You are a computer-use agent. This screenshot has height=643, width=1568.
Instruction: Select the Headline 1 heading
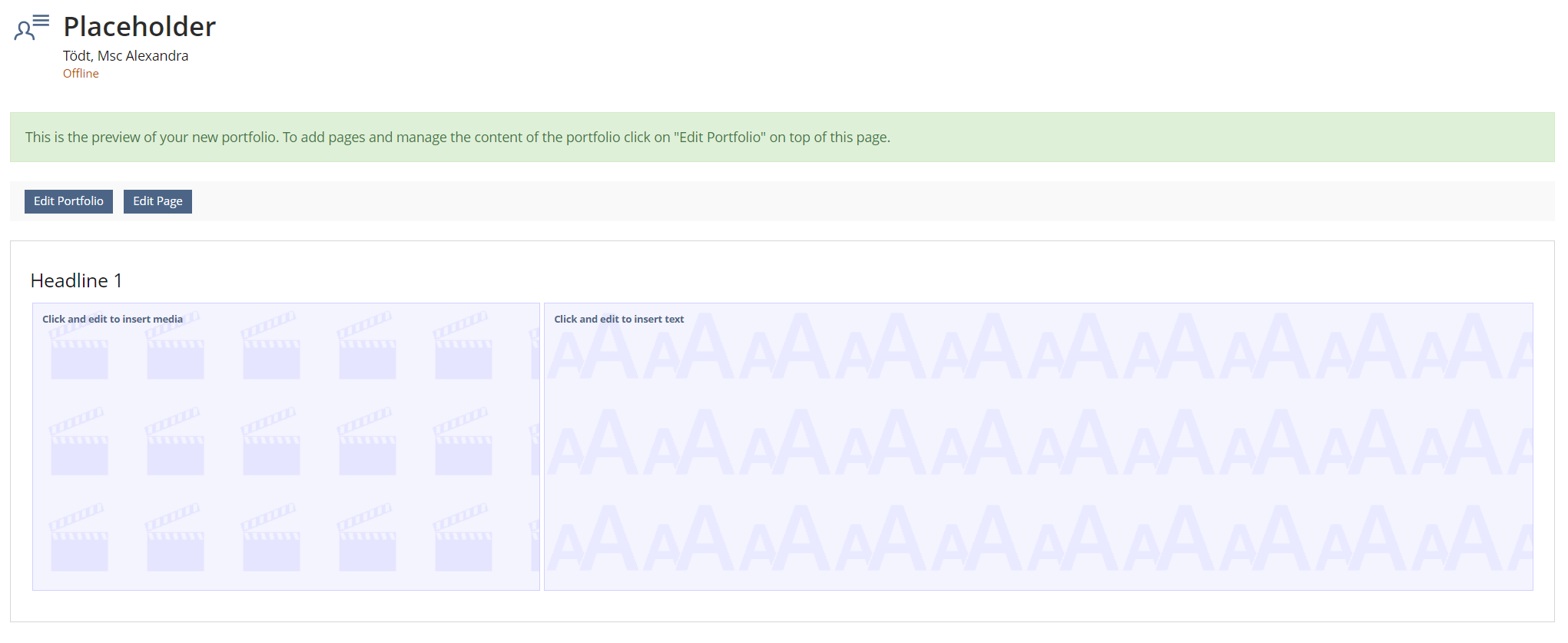(76, 281)
